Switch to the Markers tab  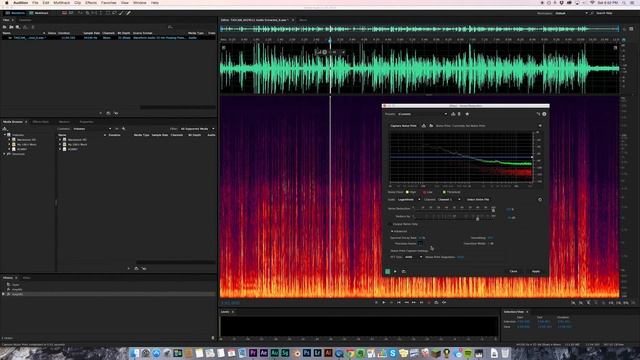(64, 122)
